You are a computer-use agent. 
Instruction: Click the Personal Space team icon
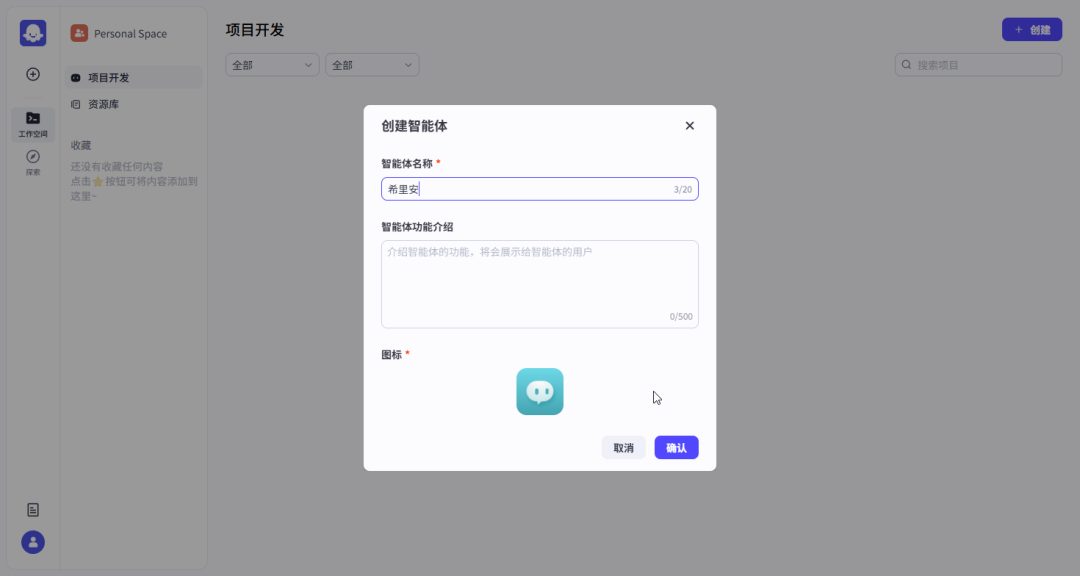tap(79, 33)
